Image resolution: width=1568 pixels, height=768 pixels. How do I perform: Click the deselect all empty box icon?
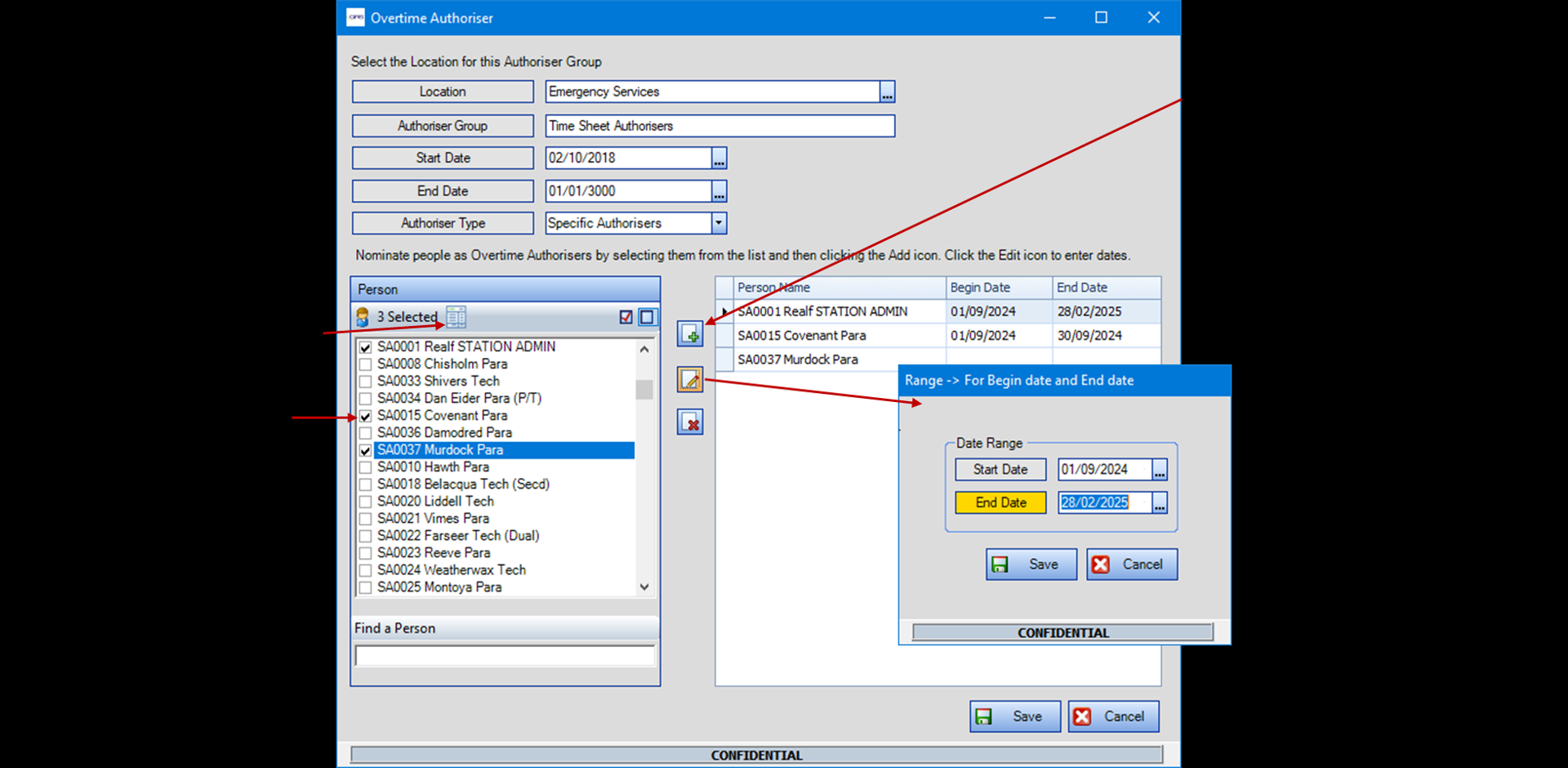click(647, 317)
